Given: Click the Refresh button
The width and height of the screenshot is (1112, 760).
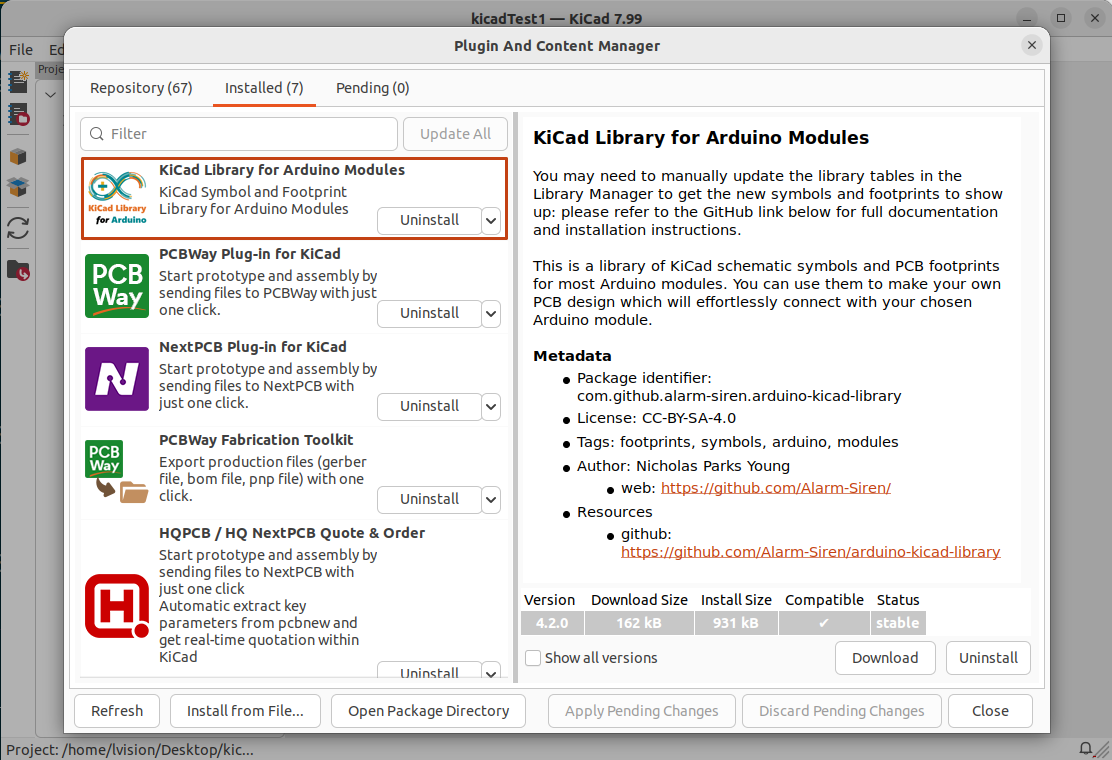Looking at the screenshot, I should coord(117,711).
